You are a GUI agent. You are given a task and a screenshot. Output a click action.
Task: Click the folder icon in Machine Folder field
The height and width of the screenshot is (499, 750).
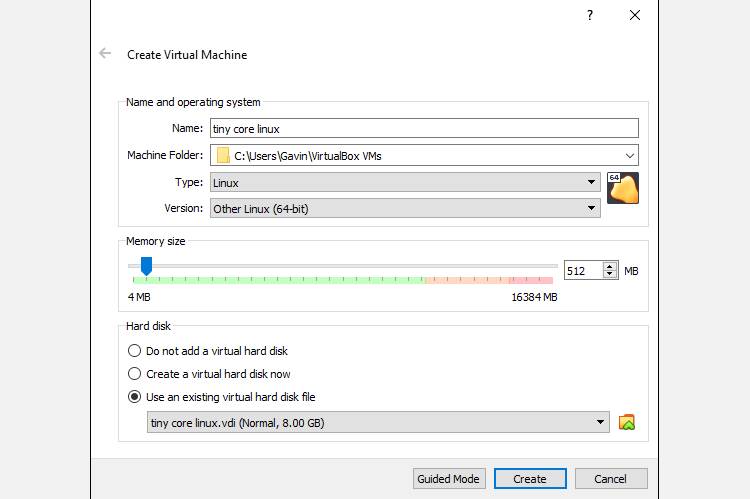pos(223,155)
